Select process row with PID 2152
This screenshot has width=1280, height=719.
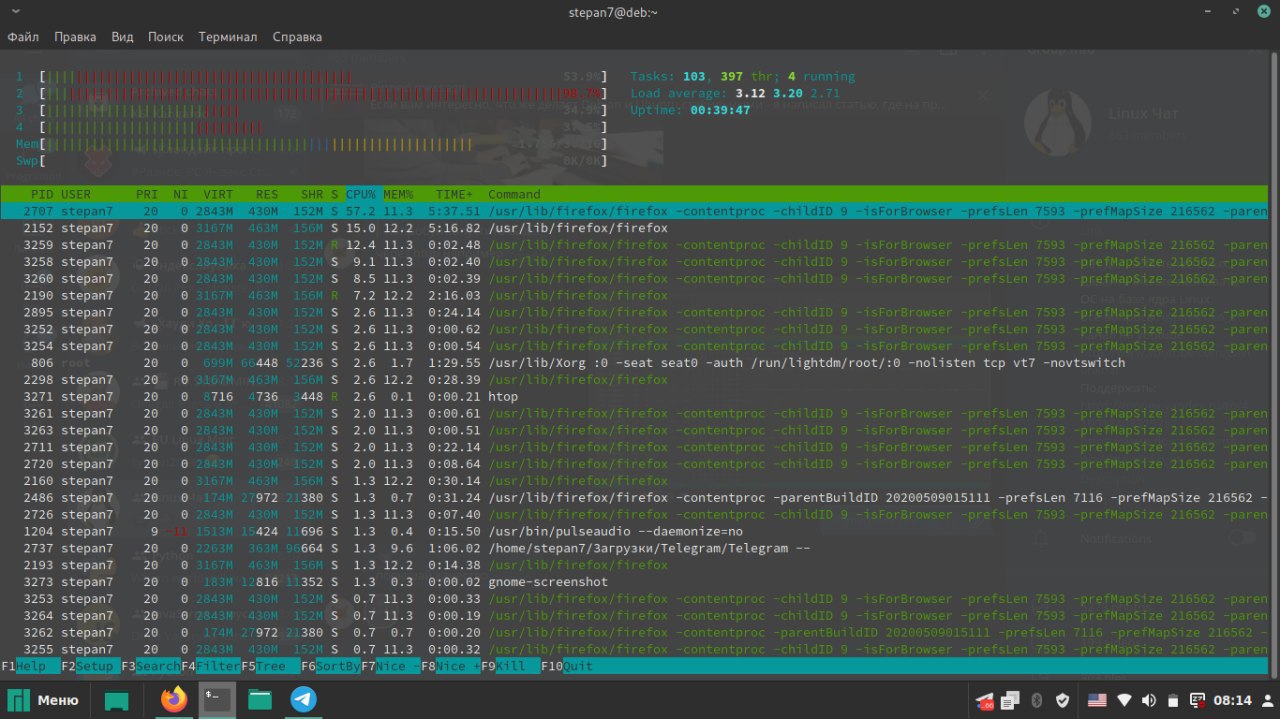point(634,228)
